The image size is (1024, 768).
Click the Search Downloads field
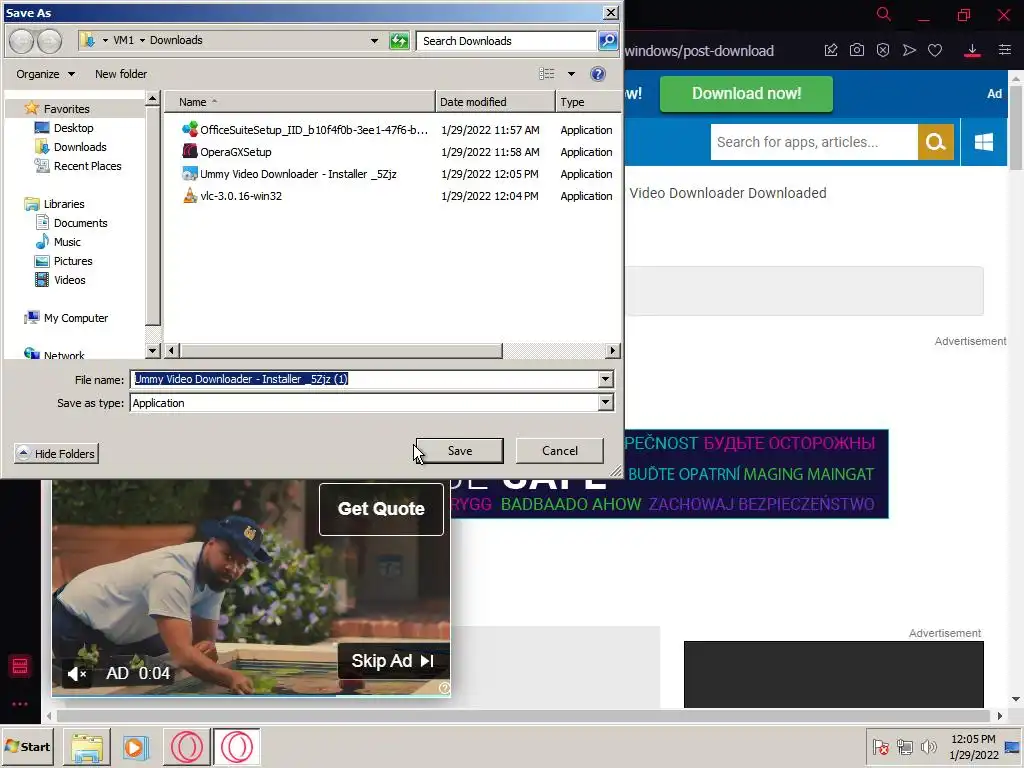[507, 40]
